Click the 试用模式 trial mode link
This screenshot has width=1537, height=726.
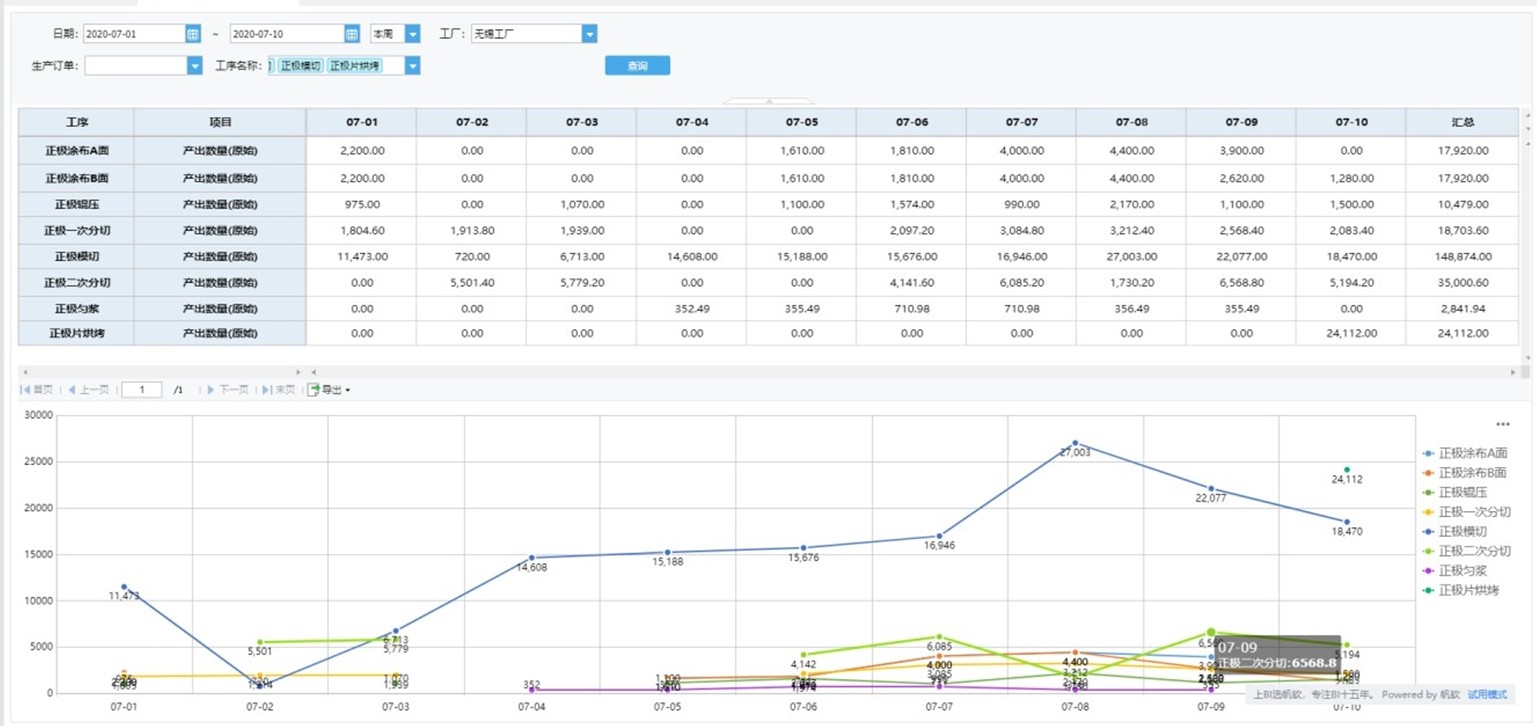(1487, 694)
